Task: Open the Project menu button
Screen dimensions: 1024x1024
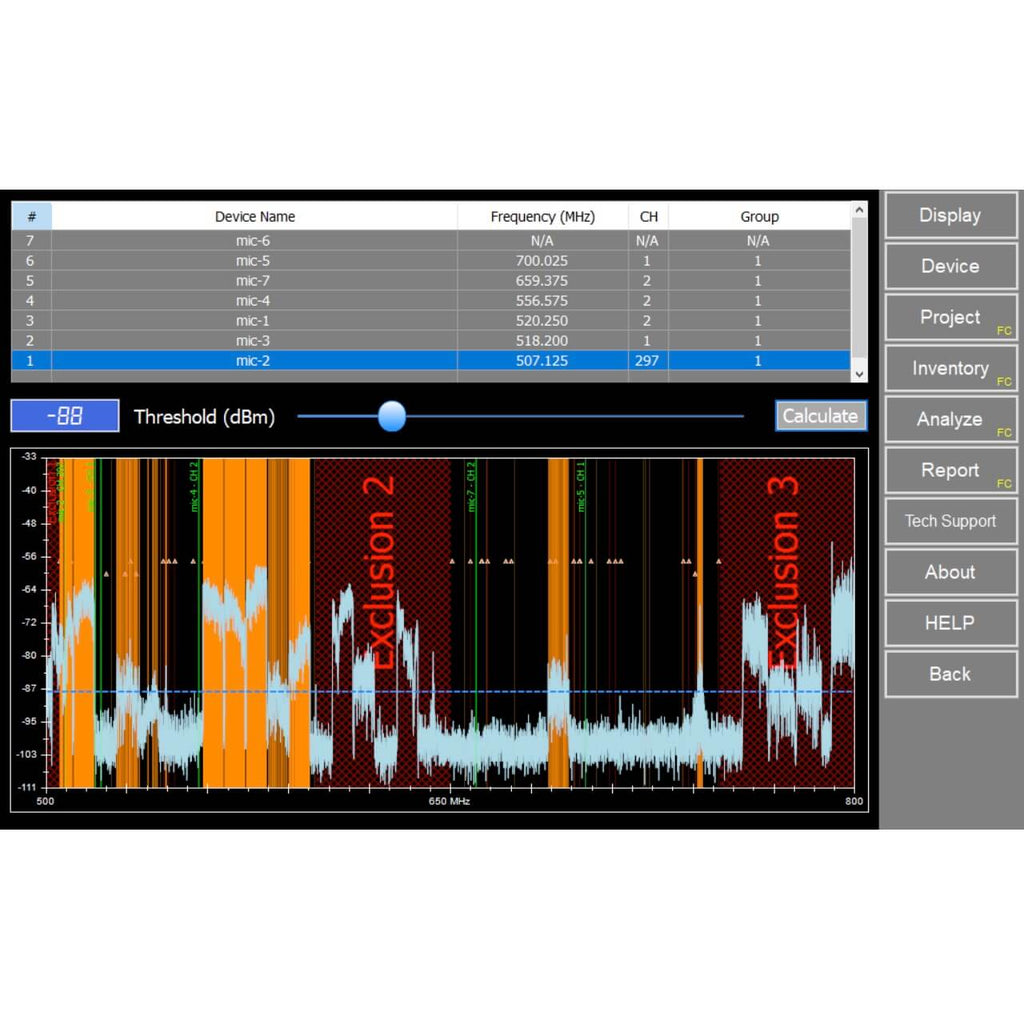Action: pos(950,317)
